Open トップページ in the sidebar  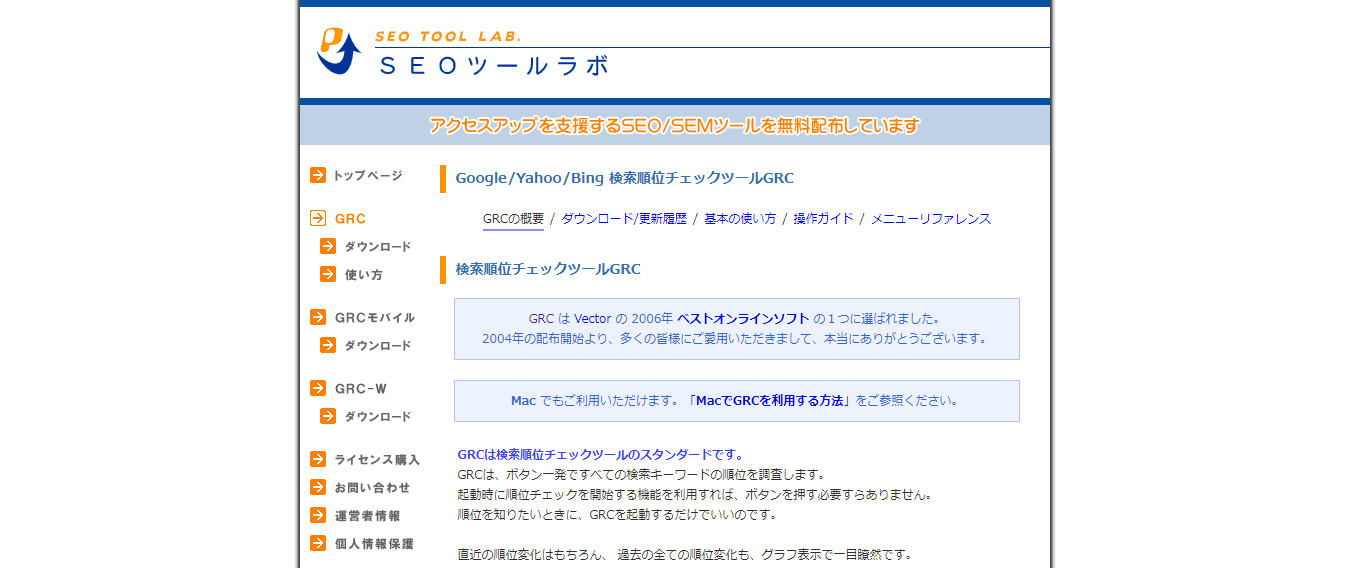coord(368,175)
